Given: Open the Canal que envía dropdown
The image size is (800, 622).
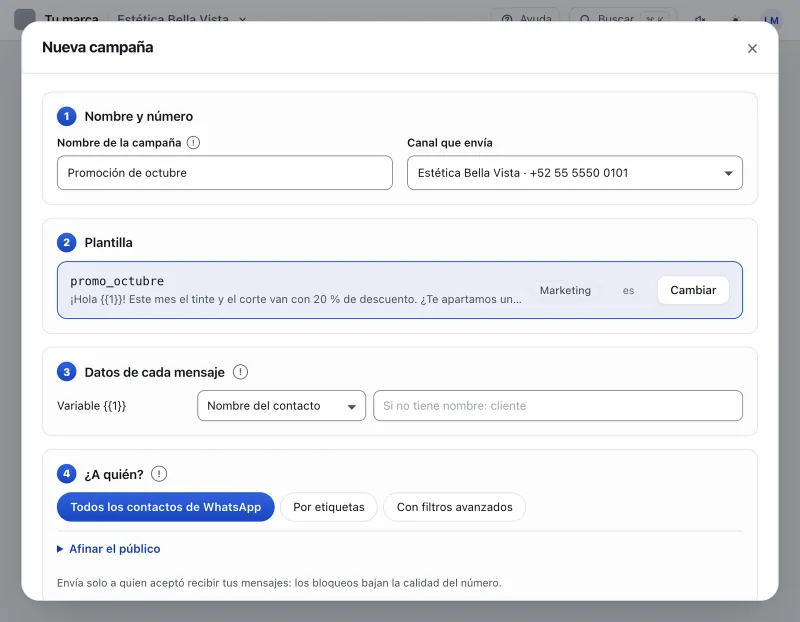Looking at the screenshot, I should 574,173.
